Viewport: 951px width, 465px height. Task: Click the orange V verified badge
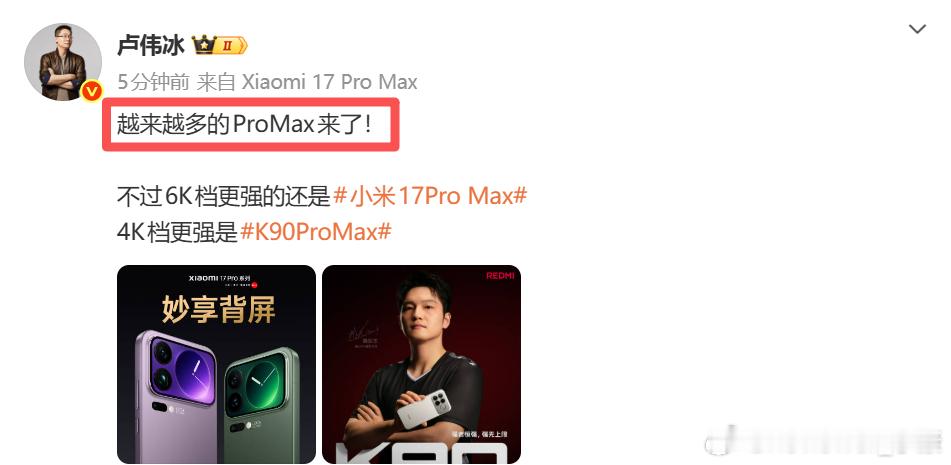pos(92,91)
